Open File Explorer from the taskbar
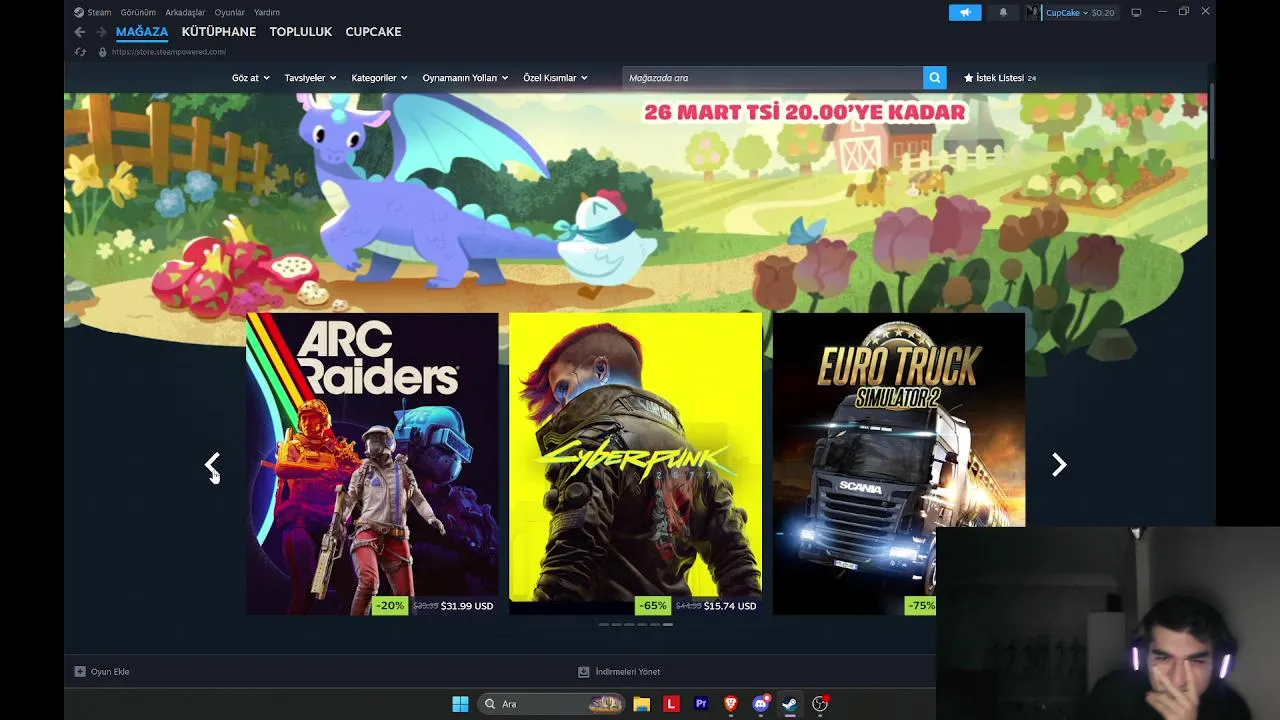 [x=641, y=704]
